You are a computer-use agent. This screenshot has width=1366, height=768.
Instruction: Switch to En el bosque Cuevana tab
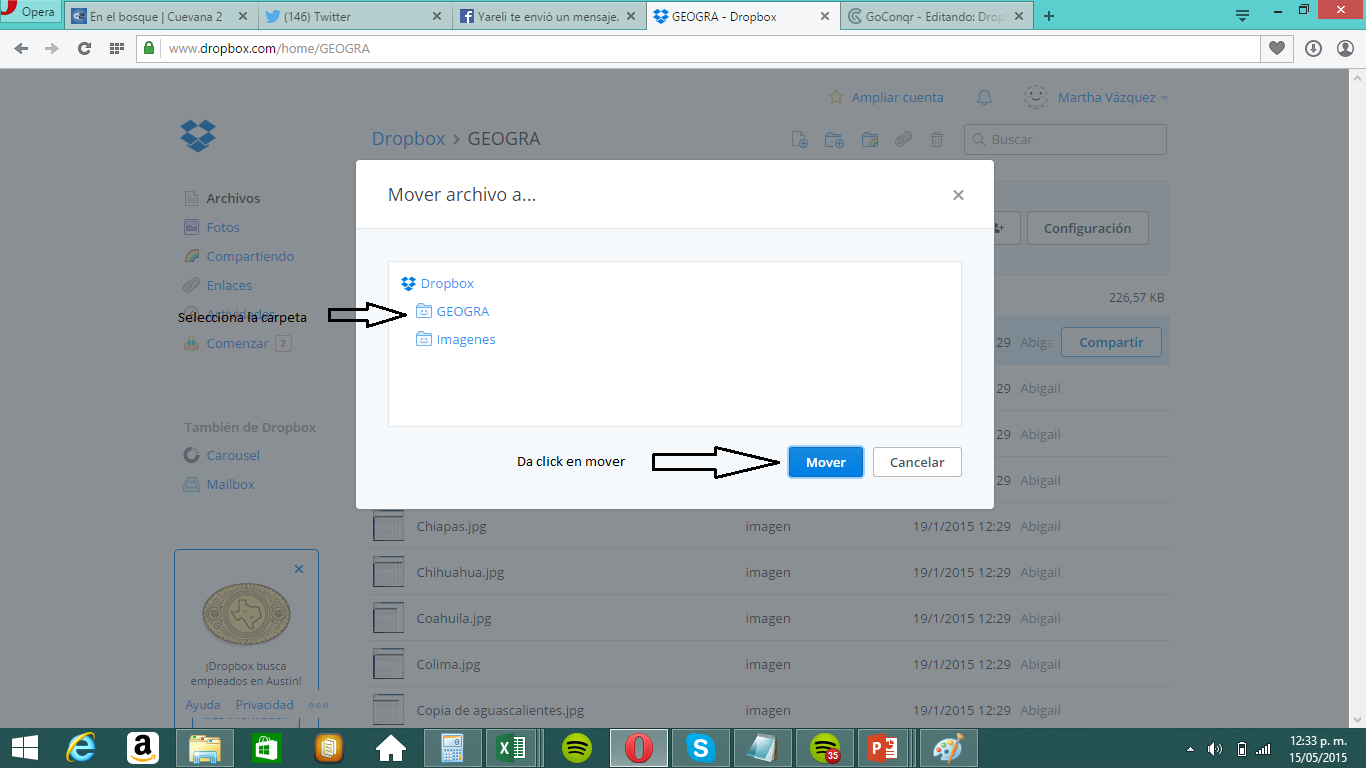pyautogui.click(x=158, y=16)
